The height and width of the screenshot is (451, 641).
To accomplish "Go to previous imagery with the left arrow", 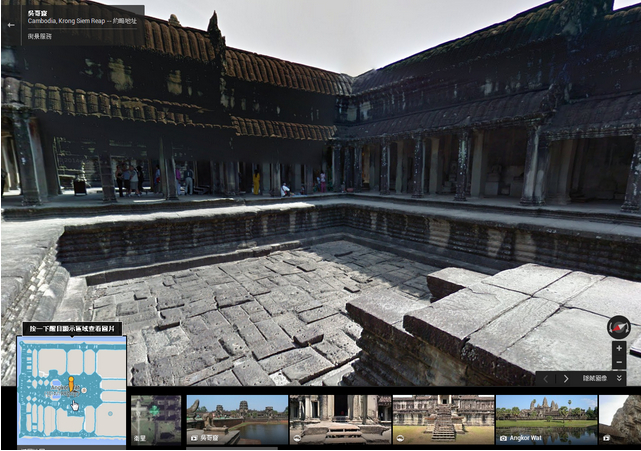I will coord(546,379).
